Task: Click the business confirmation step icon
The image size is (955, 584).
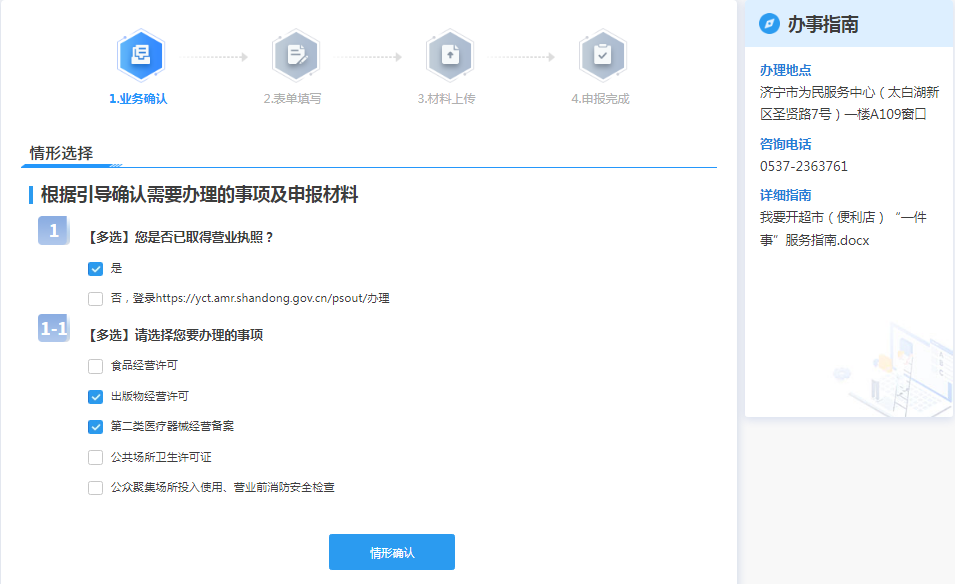Action: [x=140, y=55]
